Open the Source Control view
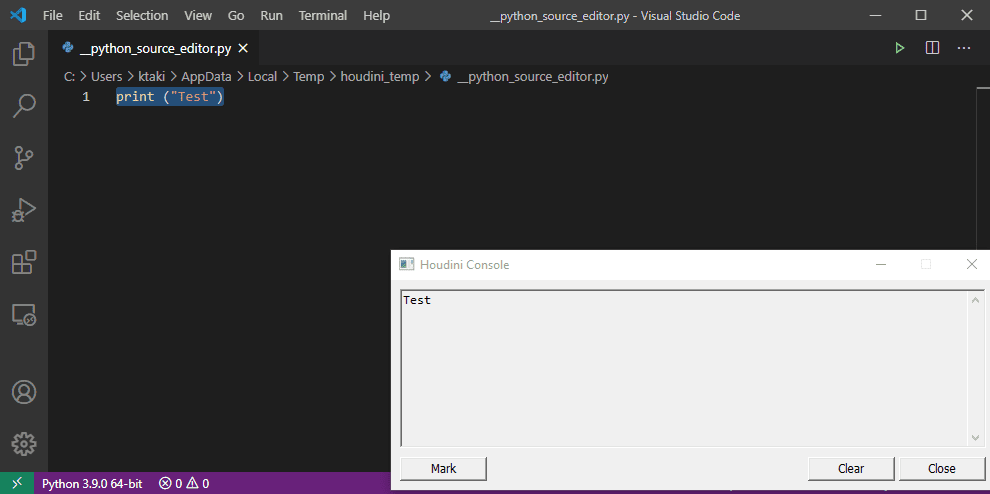Image resolution: width=990 pixels, height=494 pixels. point(24,158)
